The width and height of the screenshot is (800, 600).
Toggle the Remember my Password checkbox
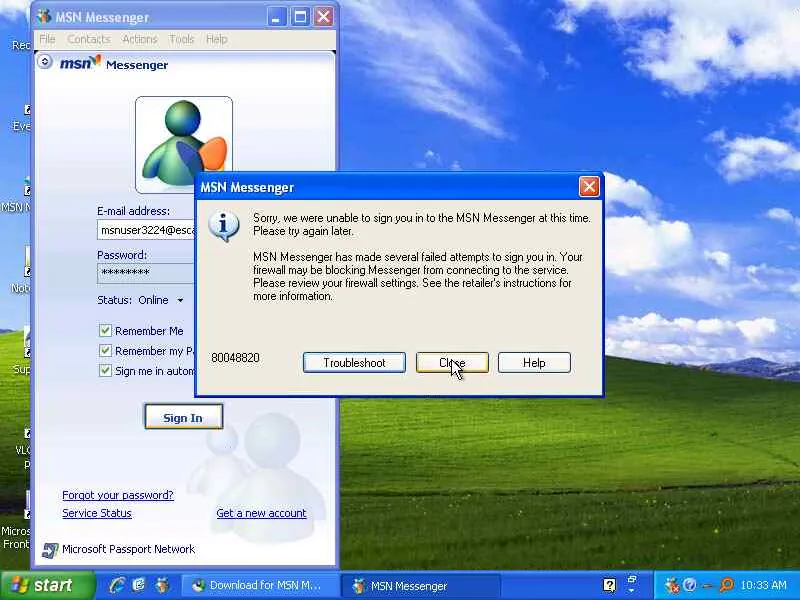(105, 351)
